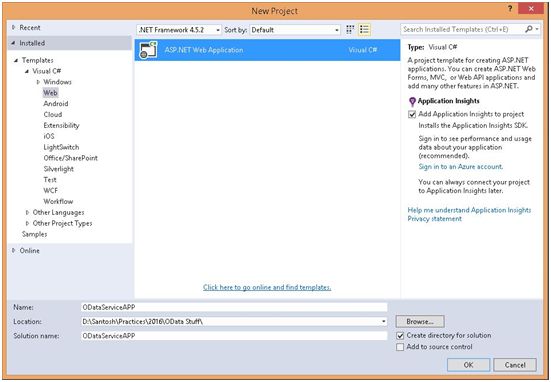Select the Samples tree item
The width and height of the screenshot is (551, 382).
tap(34, 234)
